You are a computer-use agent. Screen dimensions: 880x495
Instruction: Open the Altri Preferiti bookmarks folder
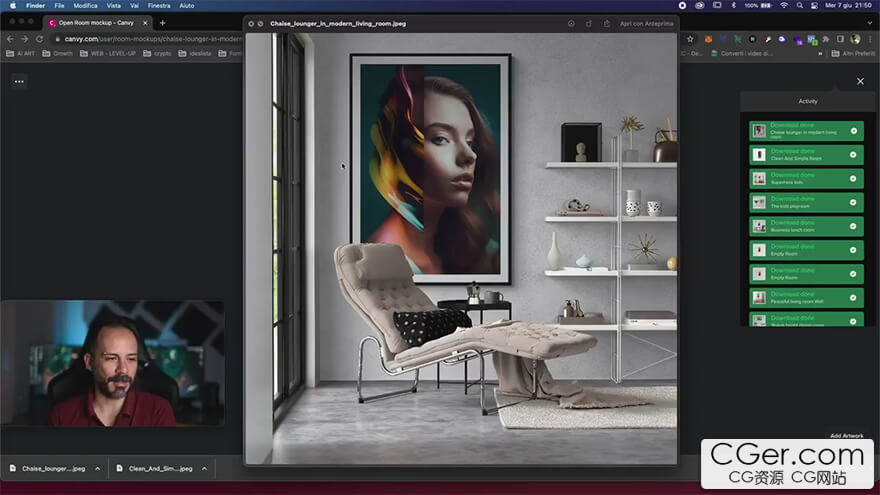click(x=853, y=53)
